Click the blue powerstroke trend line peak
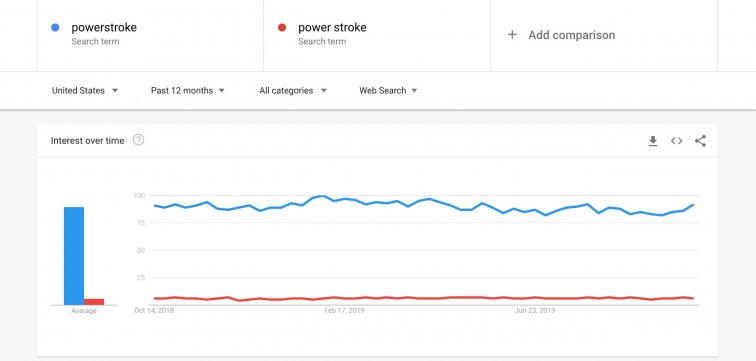Image resolution: width=756 pixels, height=361 pixels. tap(322, 196)
